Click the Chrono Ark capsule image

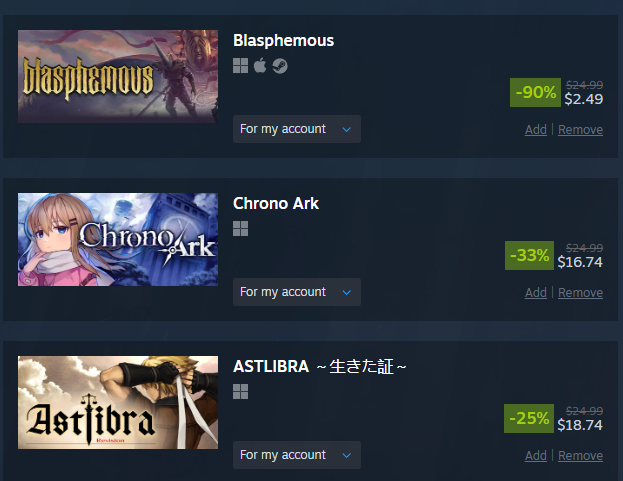pos(118,240)
